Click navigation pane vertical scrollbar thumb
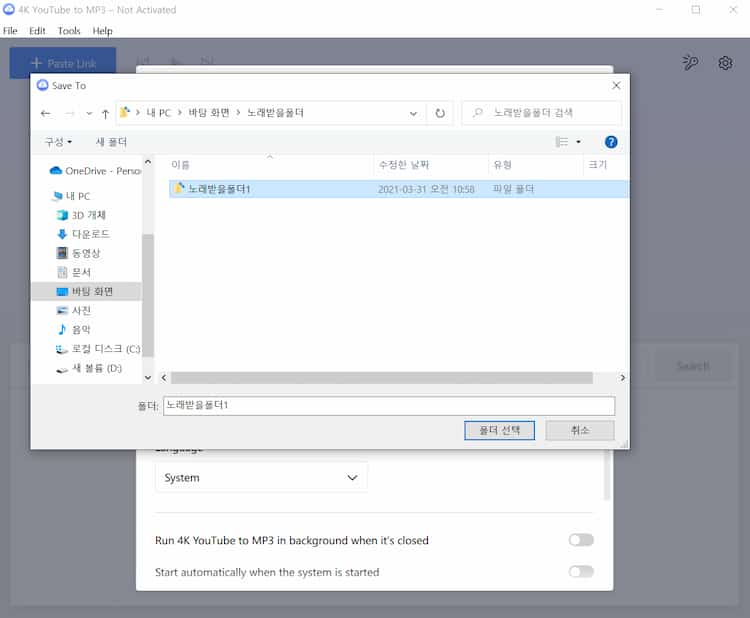The width and height of the screenshot is (750, 618). point(148,295)
